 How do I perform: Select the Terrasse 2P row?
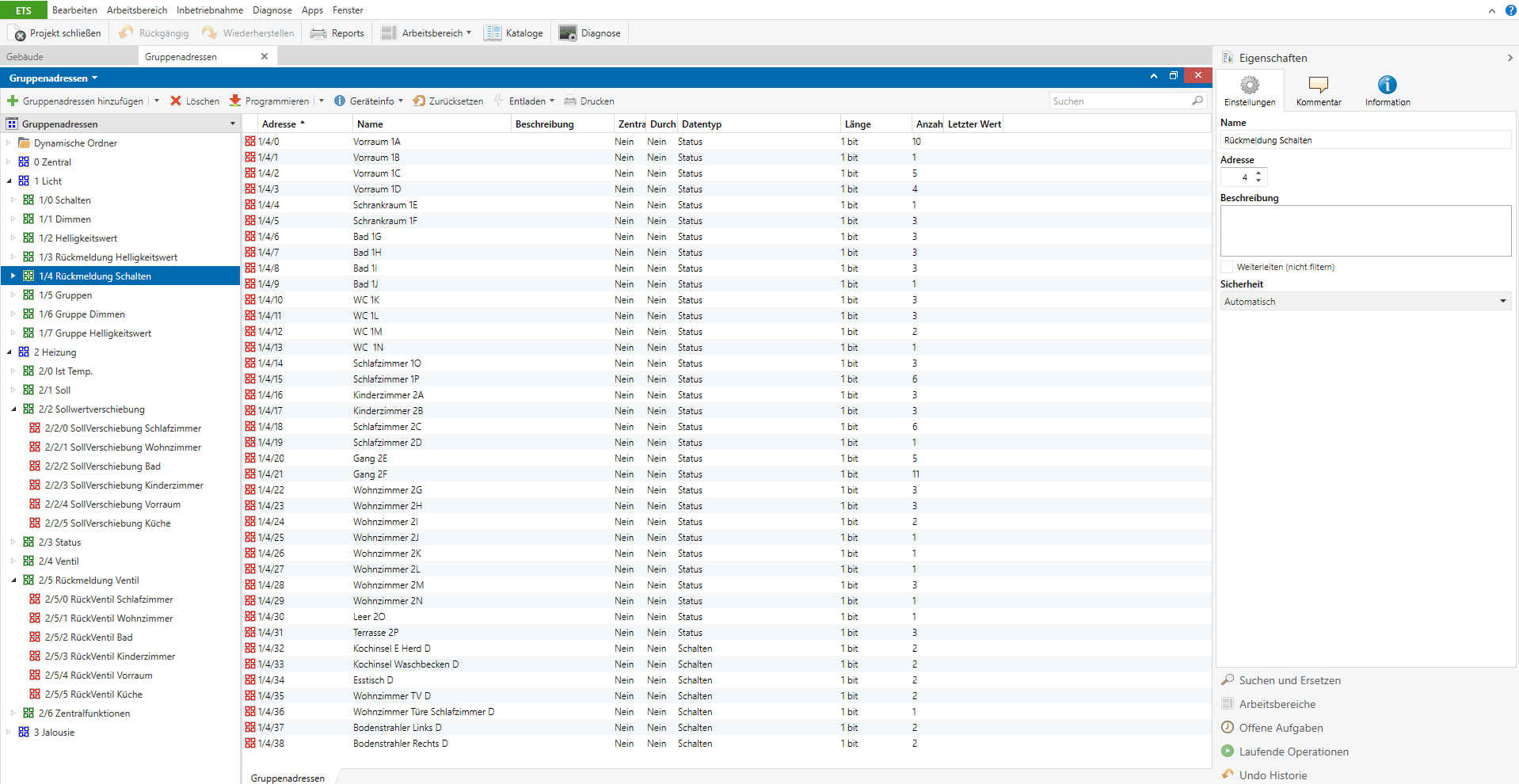click(726, 633)
